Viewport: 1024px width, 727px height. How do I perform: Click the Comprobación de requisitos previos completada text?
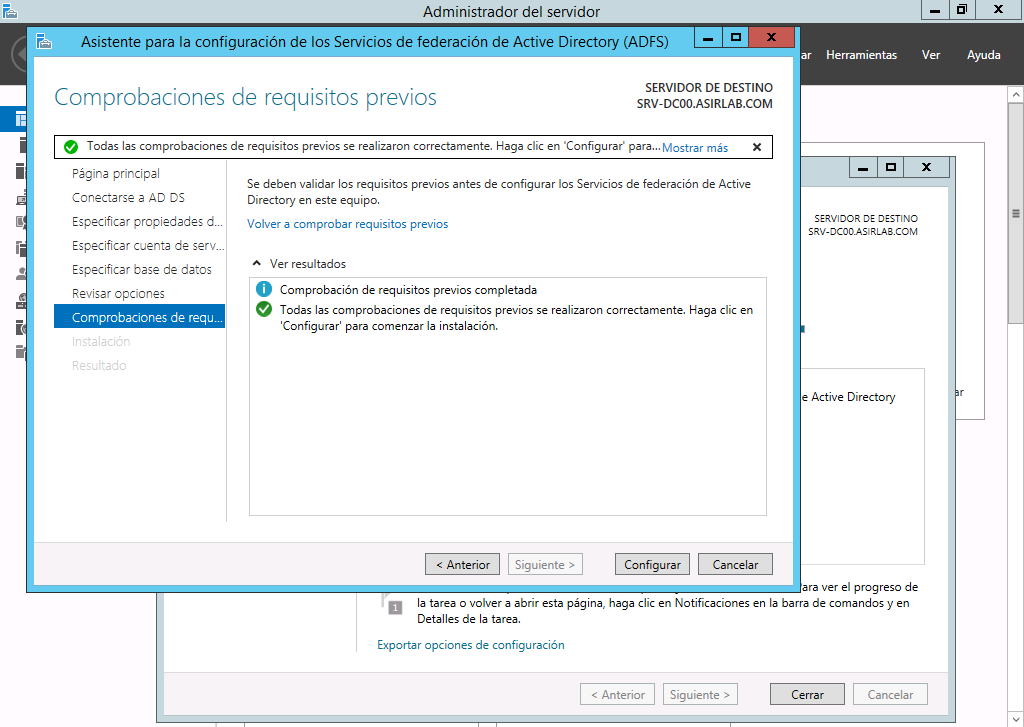[x=408, y=289]
